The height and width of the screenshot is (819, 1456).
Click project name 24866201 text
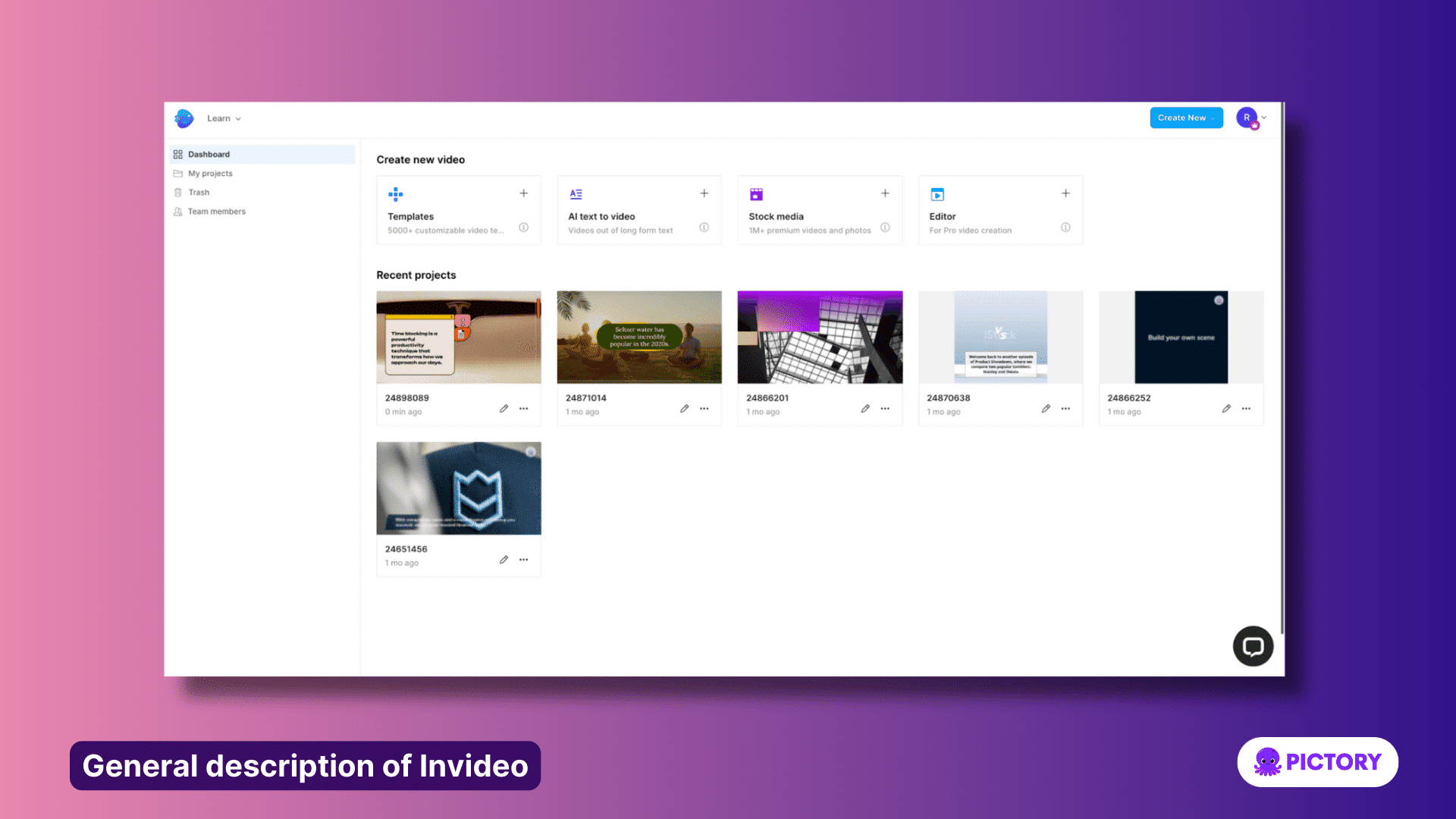[x=767, y=398]
